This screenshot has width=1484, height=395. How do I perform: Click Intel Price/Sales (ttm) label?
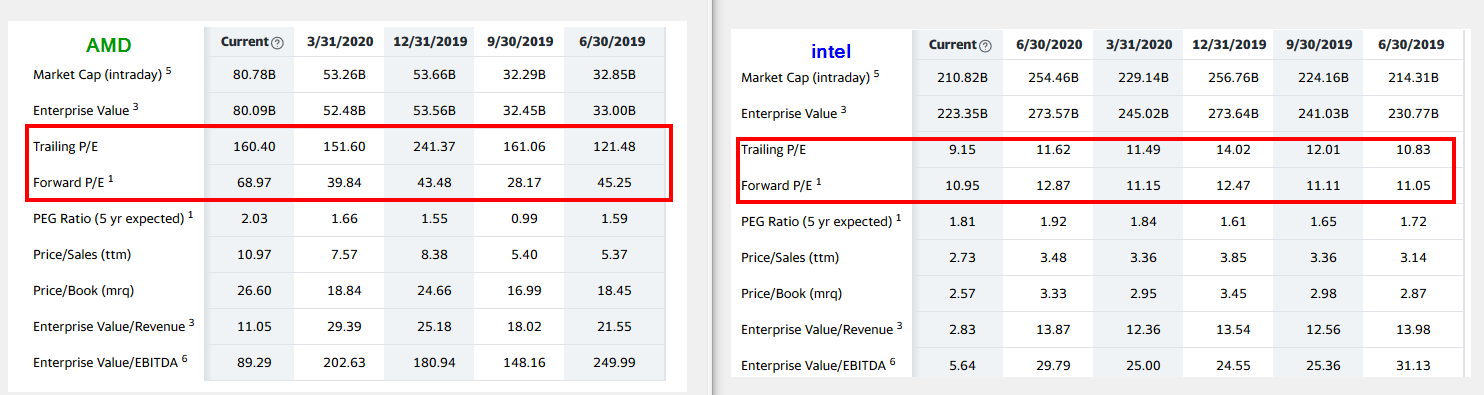click(790, 258)
